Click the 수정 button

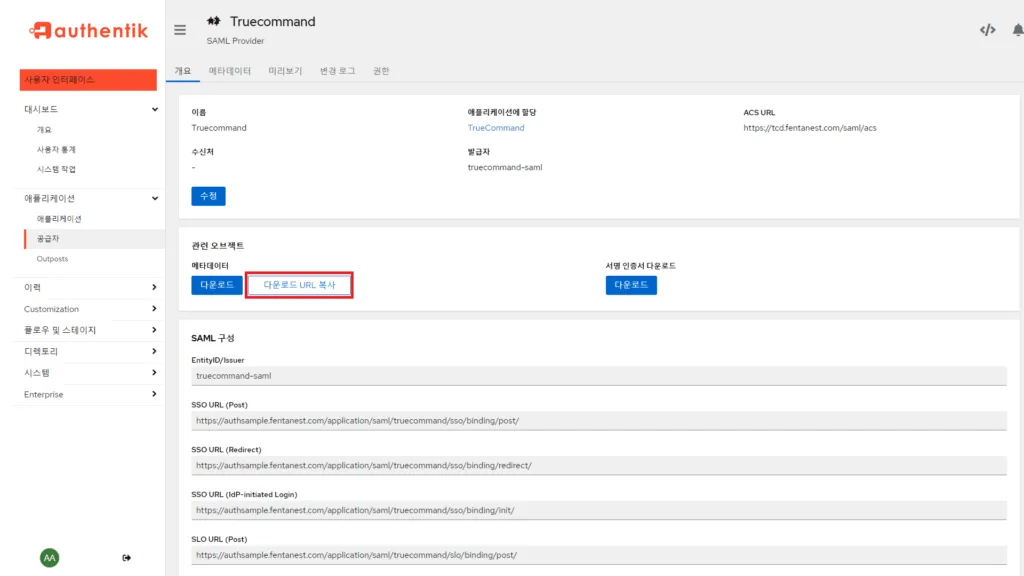click(x=208, y=196)
